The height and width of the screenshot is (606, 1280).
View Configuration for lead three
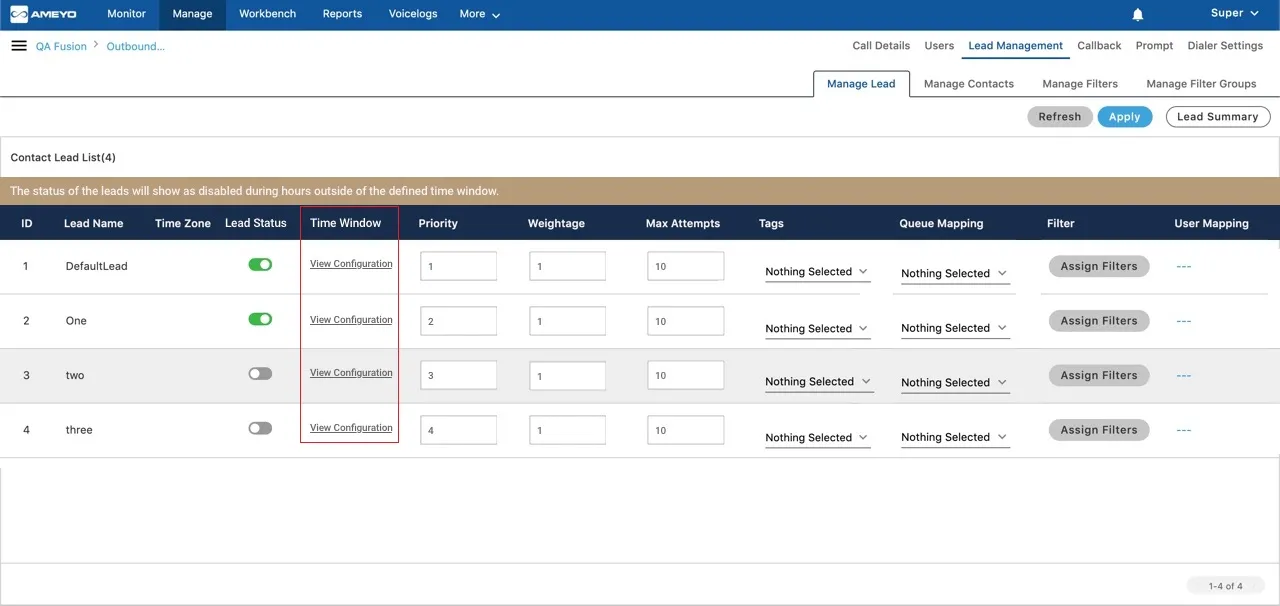(x=351, y=428)
